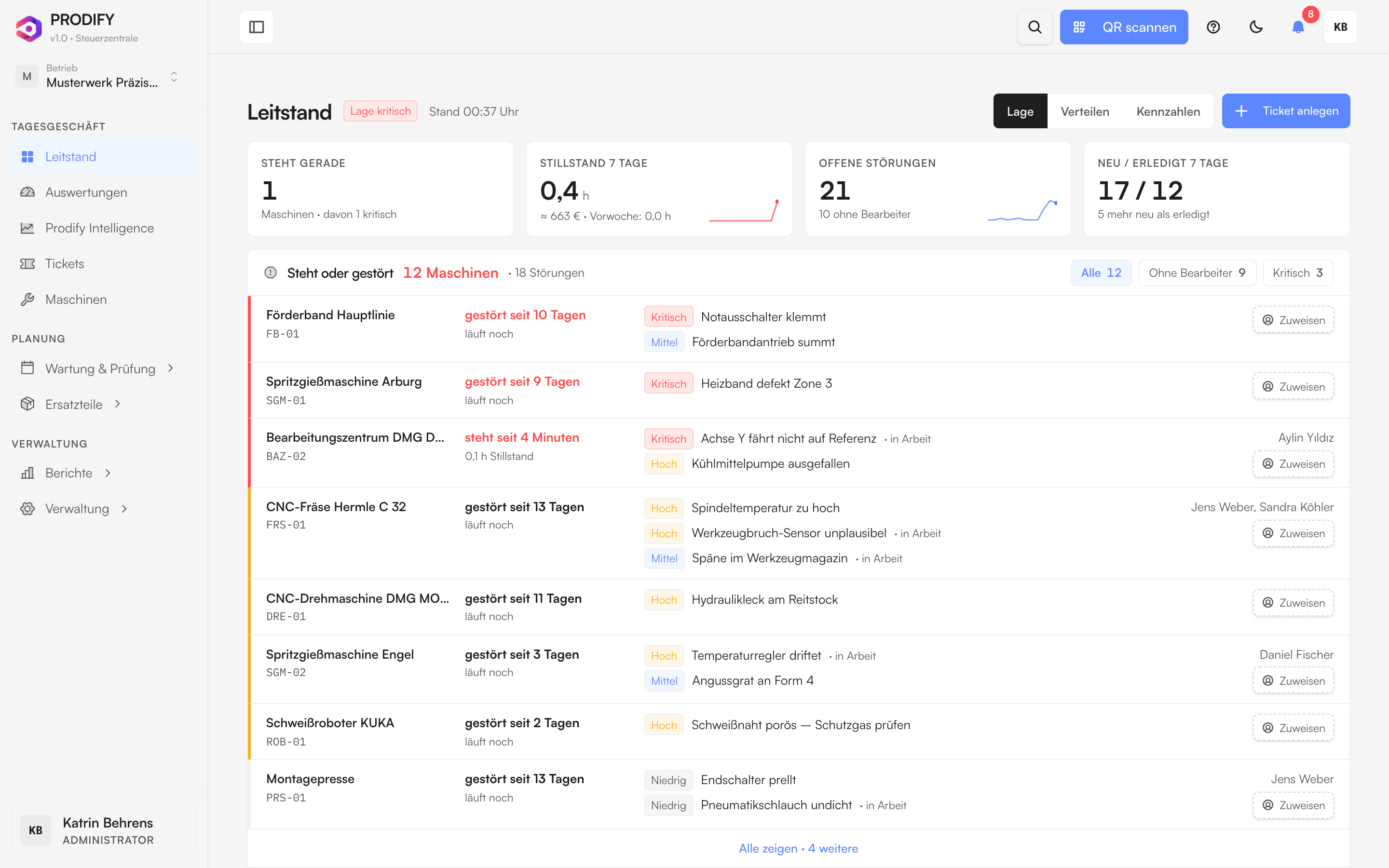
Task: Open the help question-mark icon
Action: click(1213, 27)
